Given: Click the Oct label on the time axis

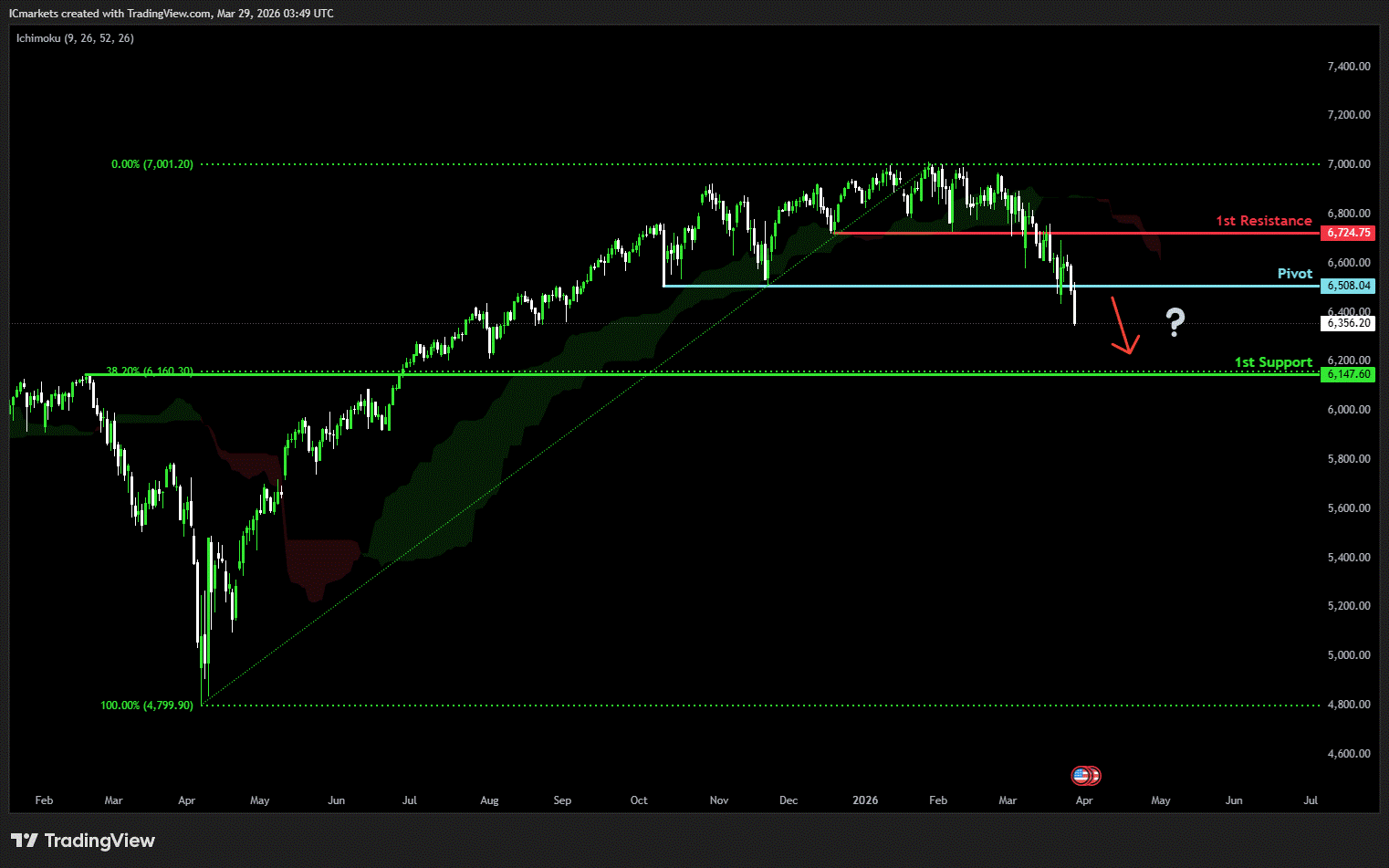Looking at the screenshot, I should (x=639, y=800).
